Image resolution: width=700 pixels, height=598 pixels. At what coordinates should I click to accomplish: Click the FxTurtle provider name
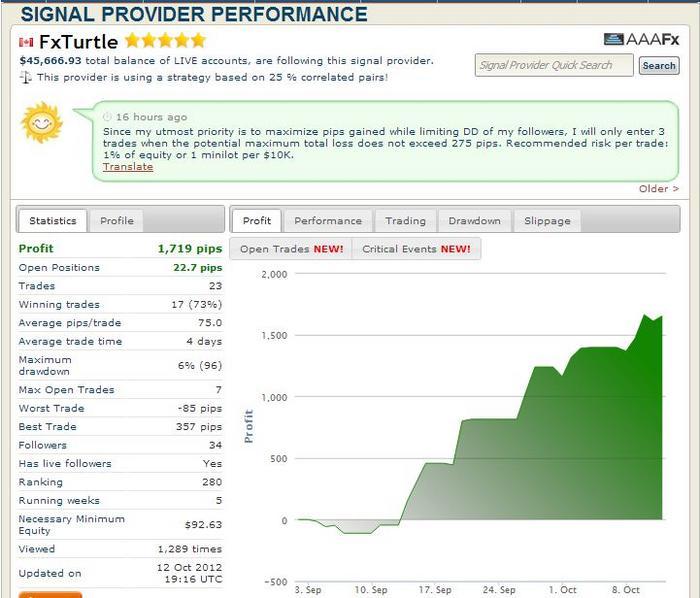pyautogui.click(x=79, y=42)
